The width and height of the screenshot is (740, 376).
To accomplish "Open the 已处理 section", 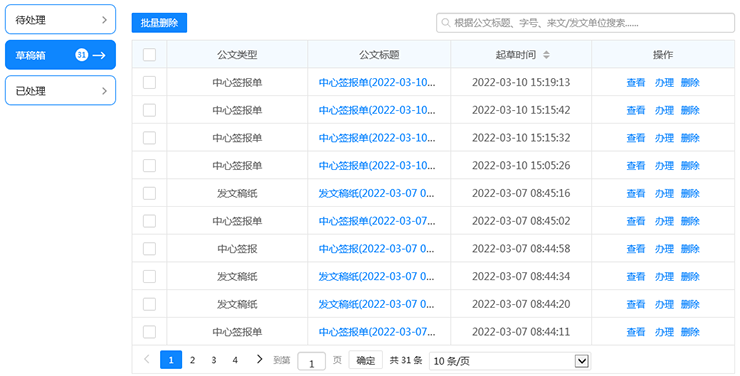I will tap(60, 91).
